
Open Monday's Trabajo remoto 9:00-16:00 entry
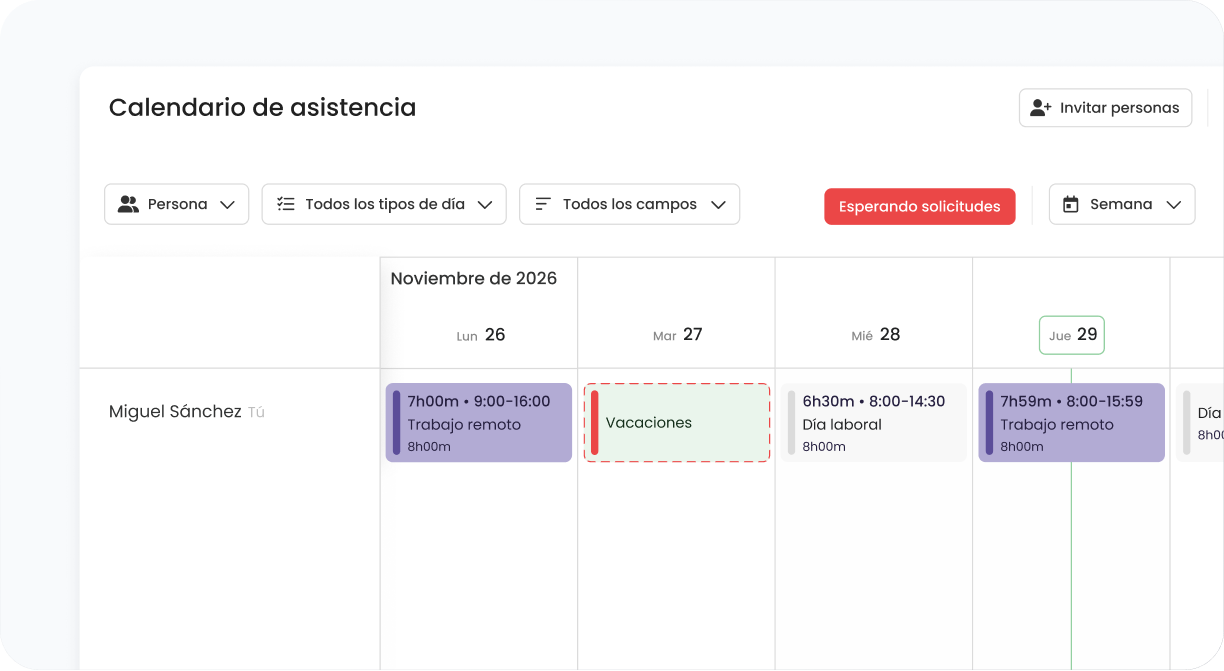click(479, 423)
